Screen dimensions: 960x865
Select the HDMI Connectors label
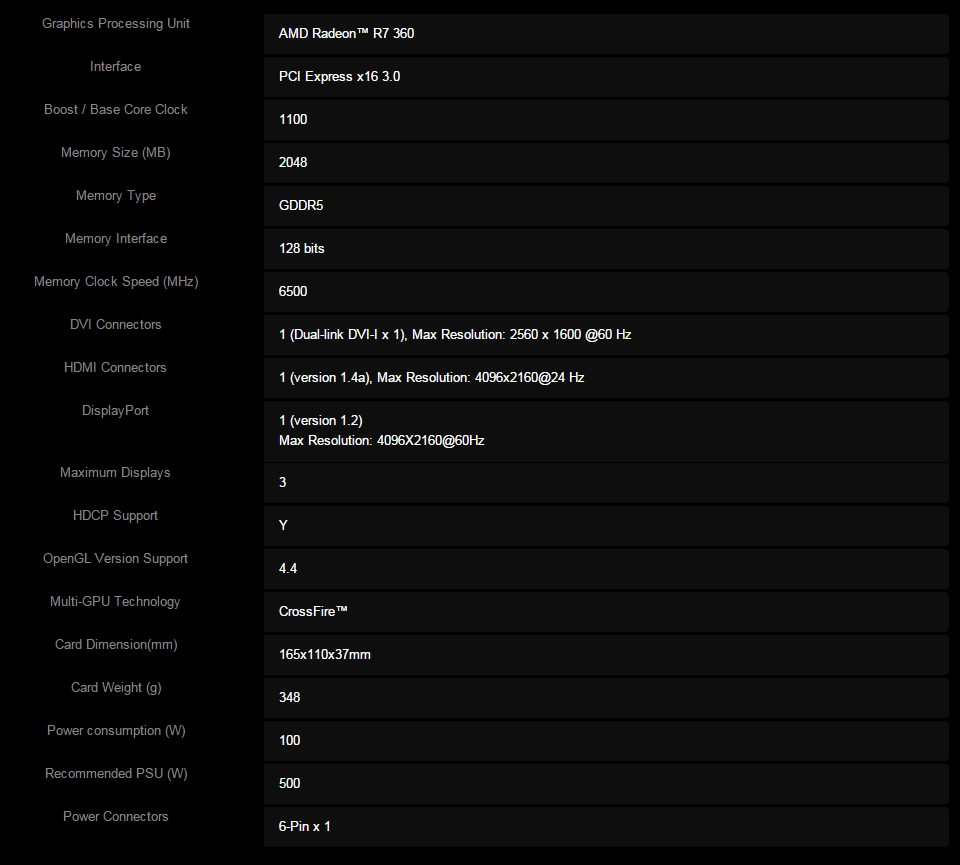[116, 367]
